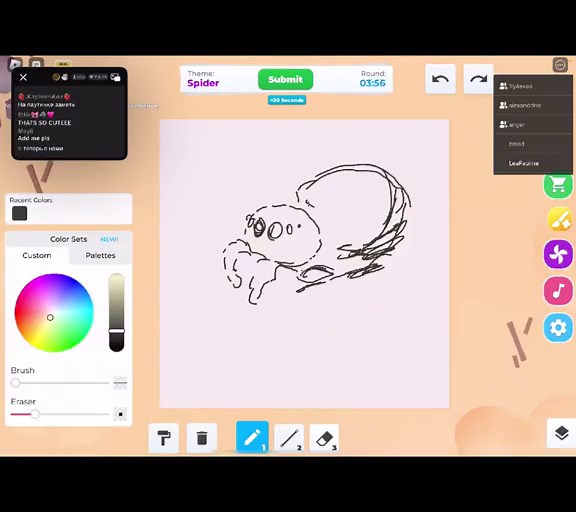Choose the paint roller fill tool

tap(164, 438)
